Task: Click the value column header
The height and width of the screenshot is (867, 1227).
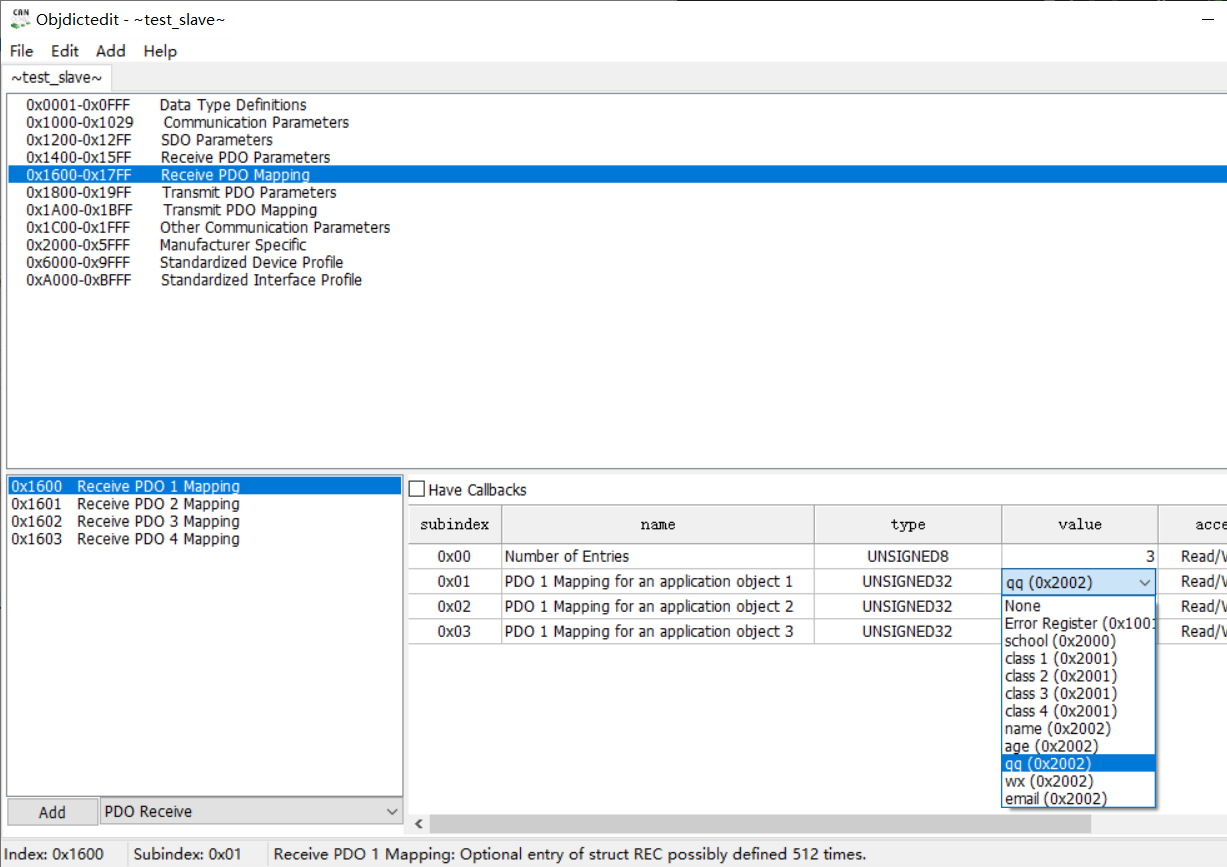Action: [1080, 524]
